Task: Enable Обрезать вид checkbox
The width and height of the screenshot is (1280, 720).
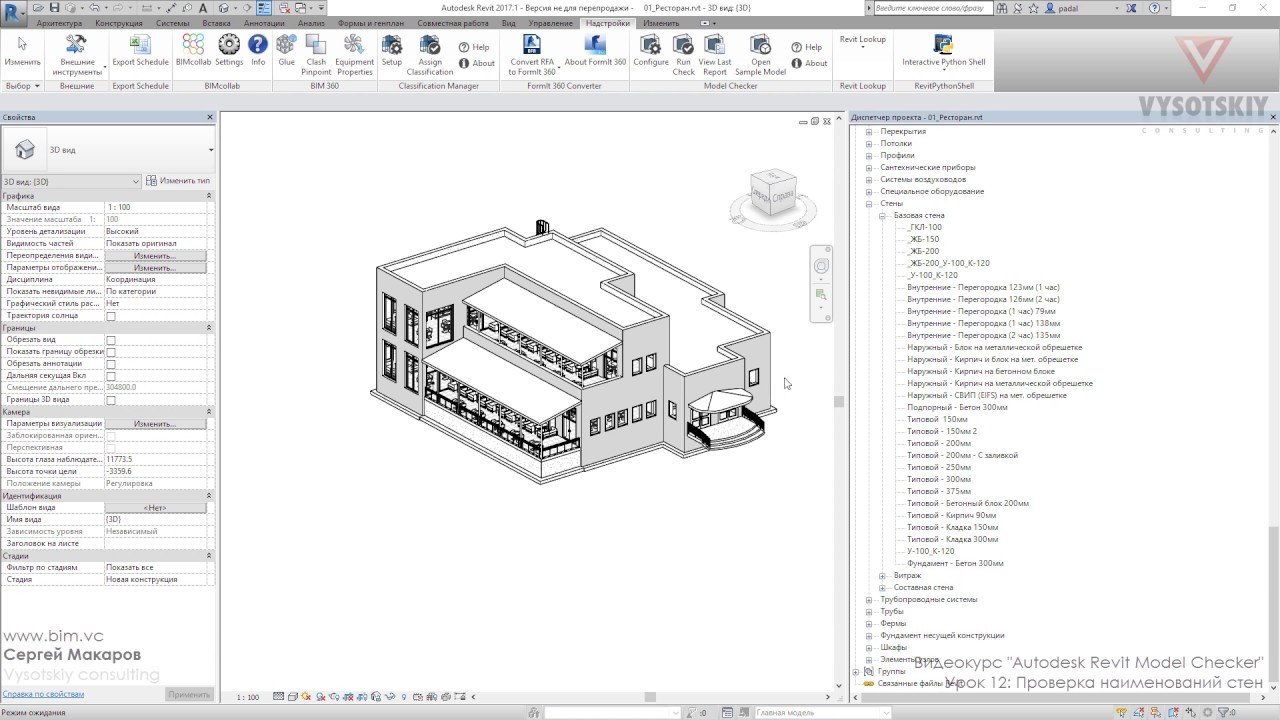Action: pyautogui.click(x=111, y=340)
